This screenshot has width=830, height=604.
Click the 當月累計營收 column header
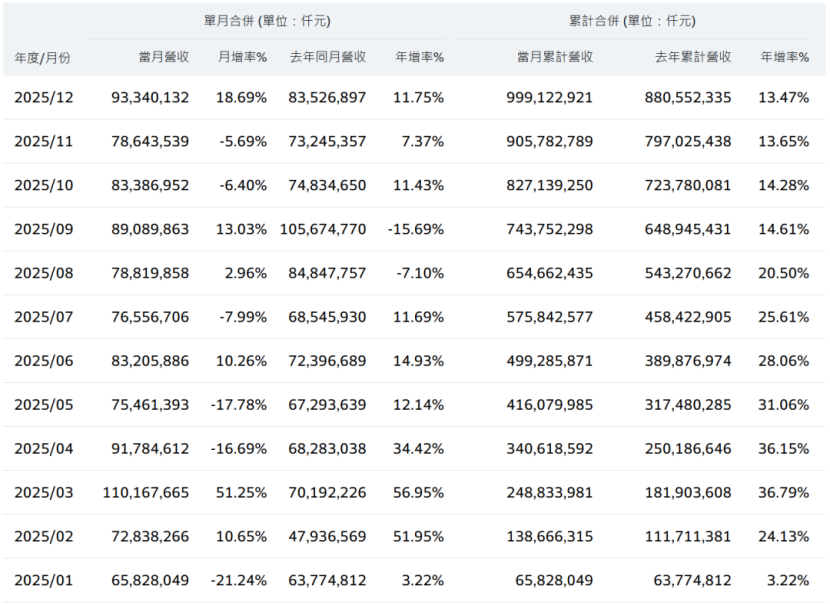(x=555, y=57)
